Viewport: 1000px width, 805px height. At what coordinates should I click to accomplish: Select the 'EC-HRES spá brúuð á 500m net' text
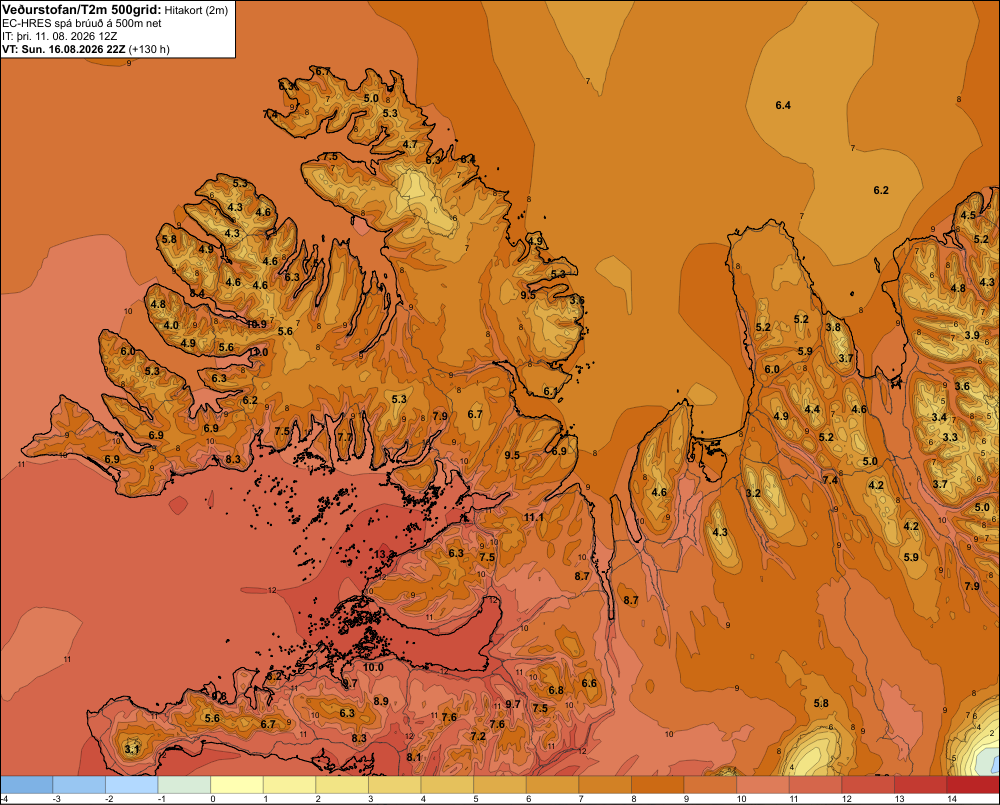pos(82,24)
